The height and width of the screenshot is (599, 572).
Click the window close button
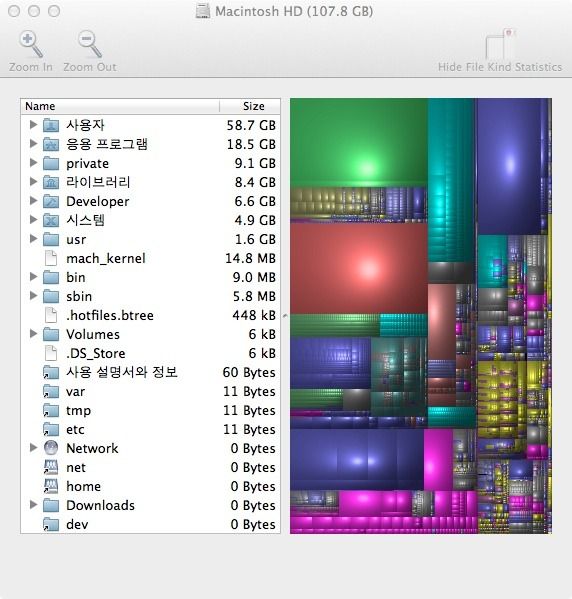14,11
